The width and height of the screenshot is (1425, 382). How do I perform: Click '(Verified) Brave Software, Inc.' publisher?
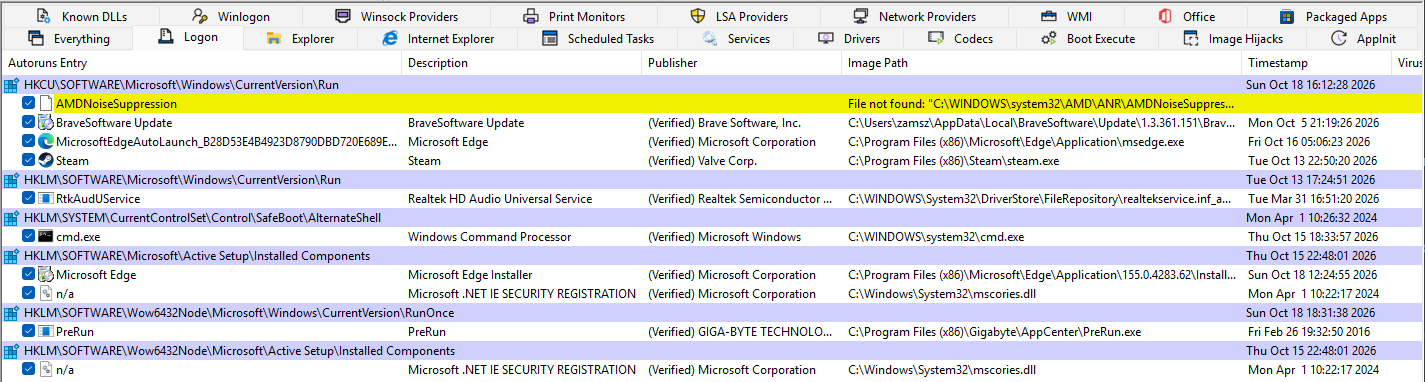coord(724,123)
